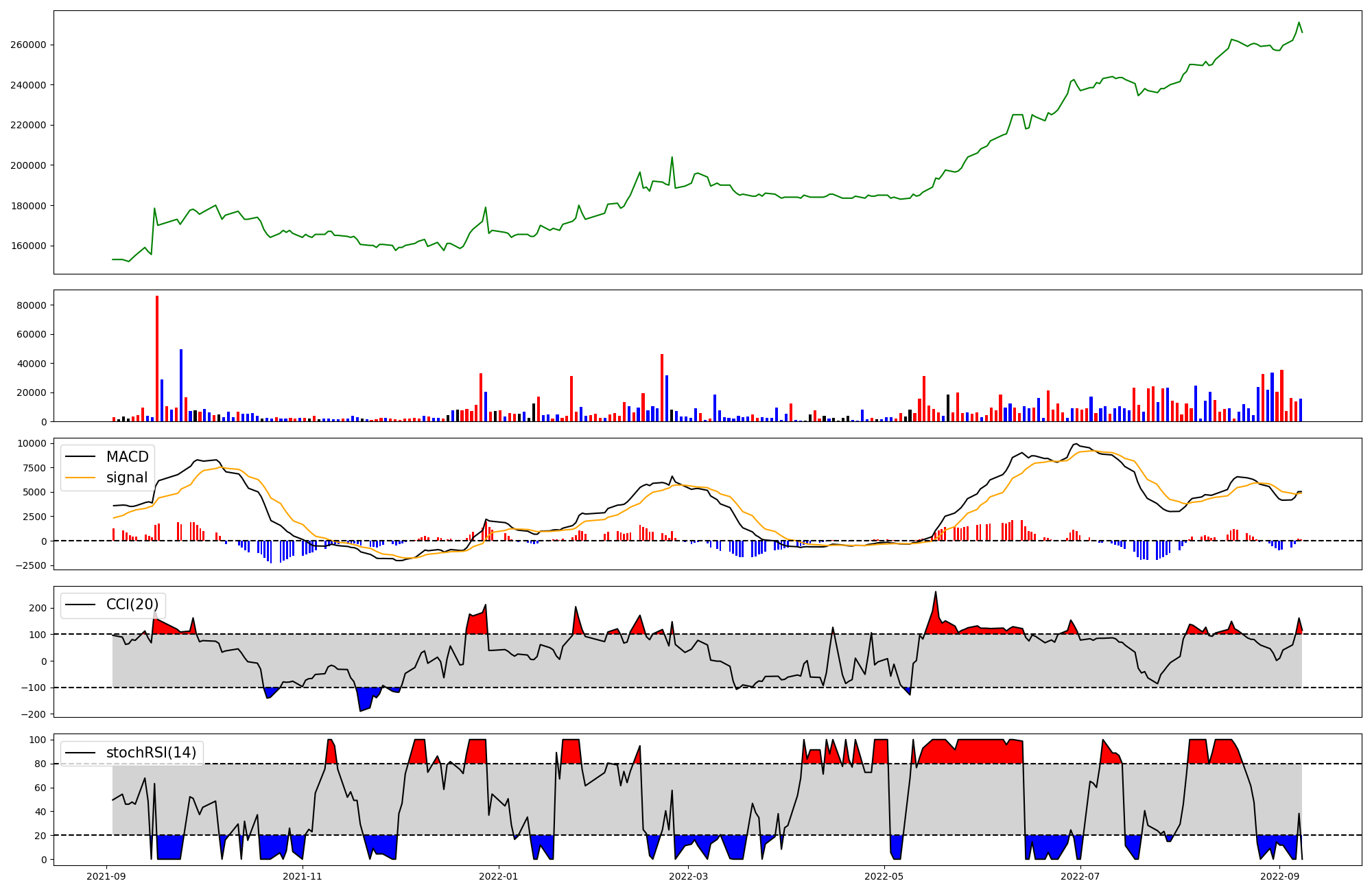Viewport: 1372px width, 892px height.
Task: Click the 2022-05 date tick label
Action: [x=884, y=876]
